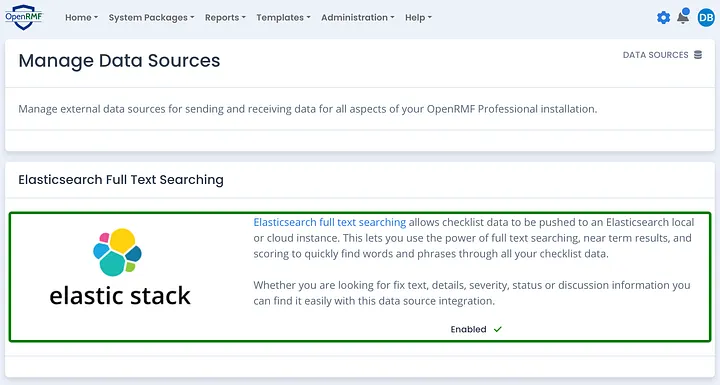The height and width of the screenshot is (385, 720).
Task: Click the Enabled green checkmark
Action: (498, 329)
